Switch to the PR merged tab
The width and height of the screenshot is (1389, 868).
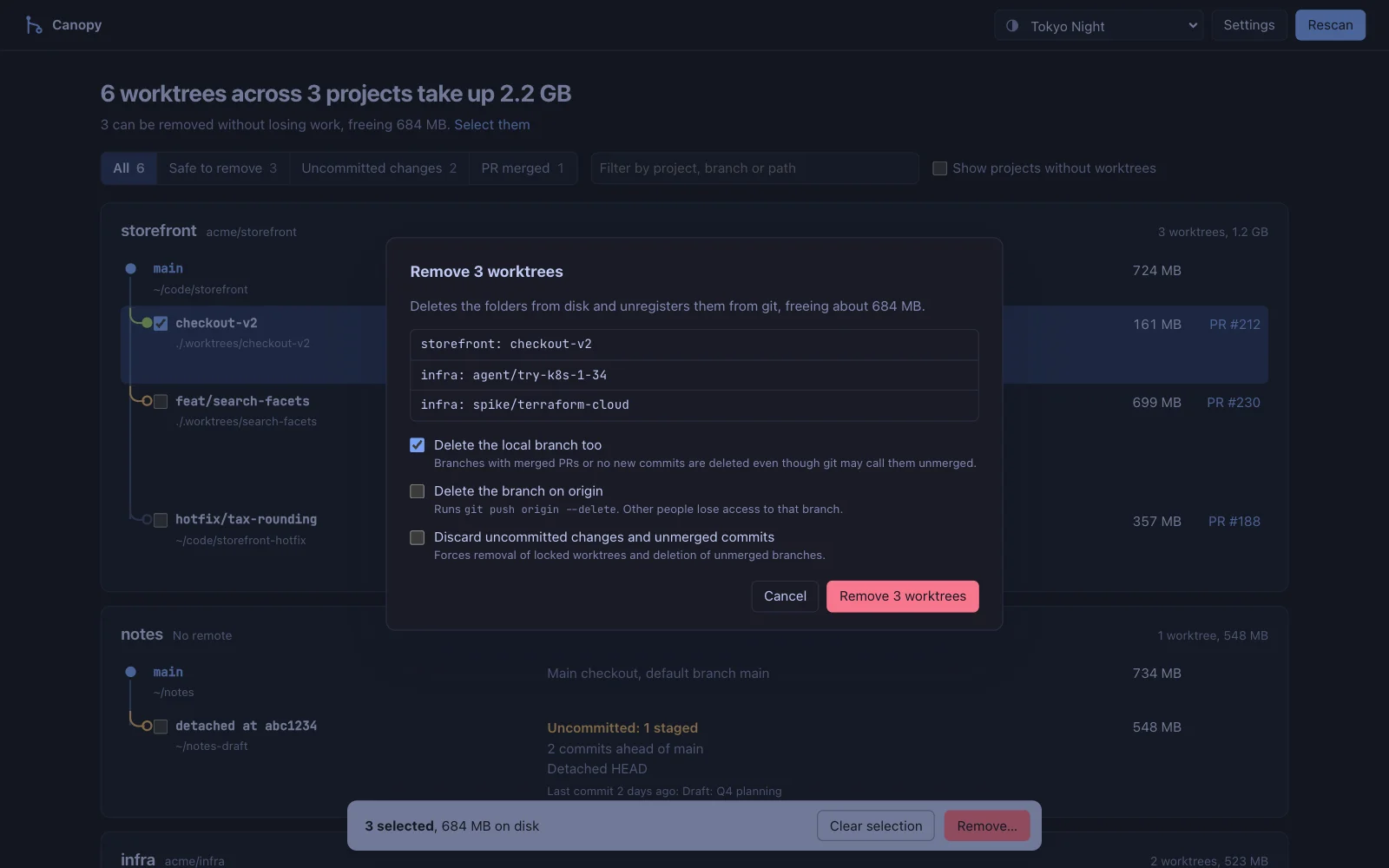pos(523,168)
